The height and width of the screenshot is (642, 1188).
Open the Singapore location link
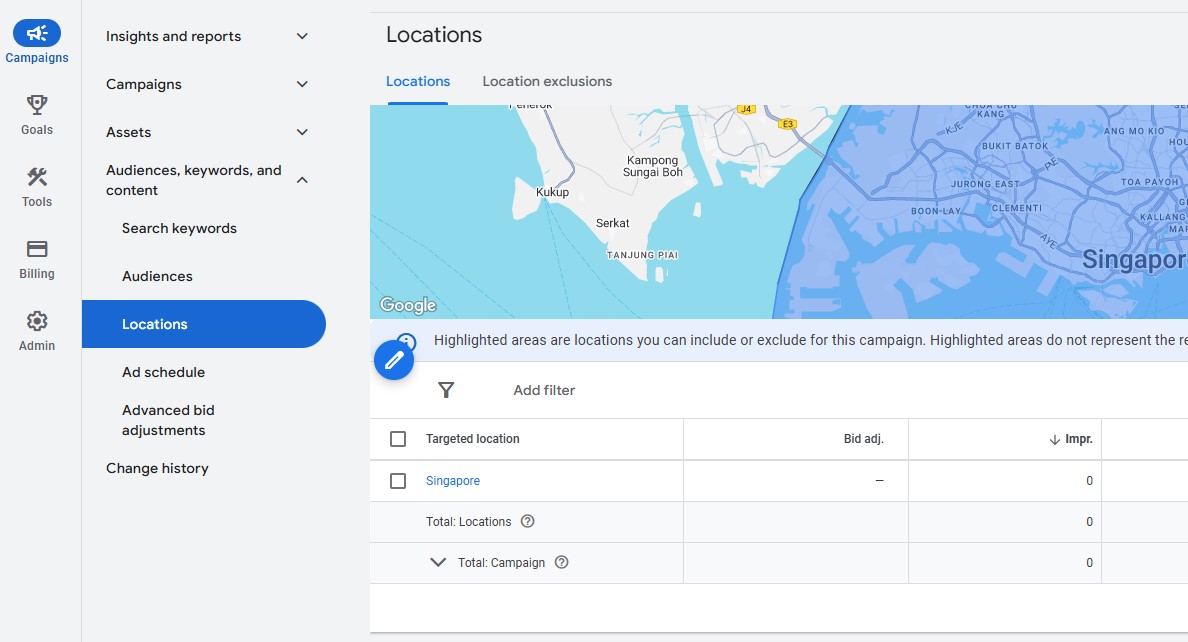(x=452, y=481)
